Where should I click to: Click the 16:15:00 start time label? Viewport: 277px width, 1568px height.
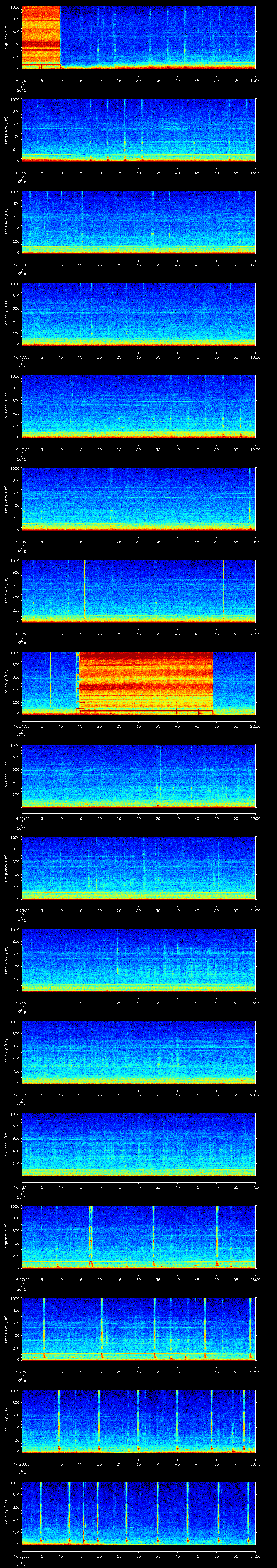(x=21, y=173)
